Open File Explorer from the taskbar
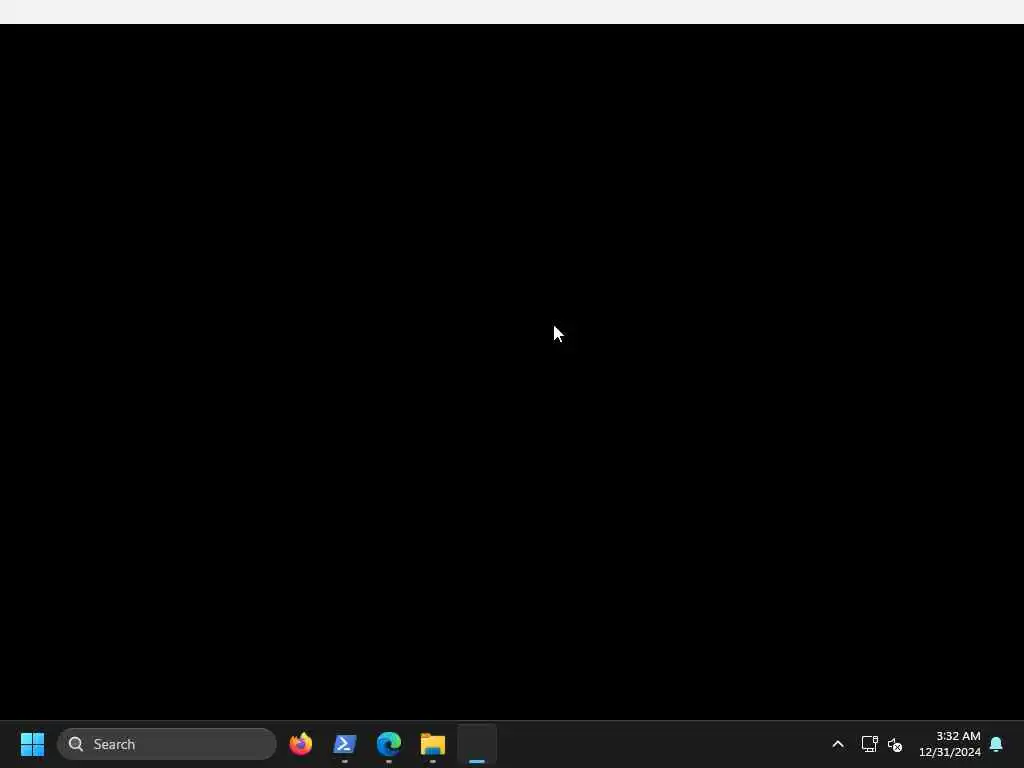This screenshot has height=768, width=1024. (x=432, y=744)
